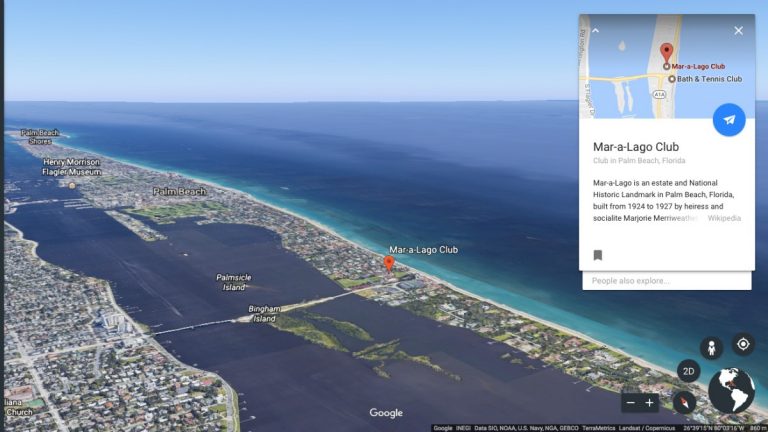Click the Mar-a-Lago Club card title

[x=636, y=147]
